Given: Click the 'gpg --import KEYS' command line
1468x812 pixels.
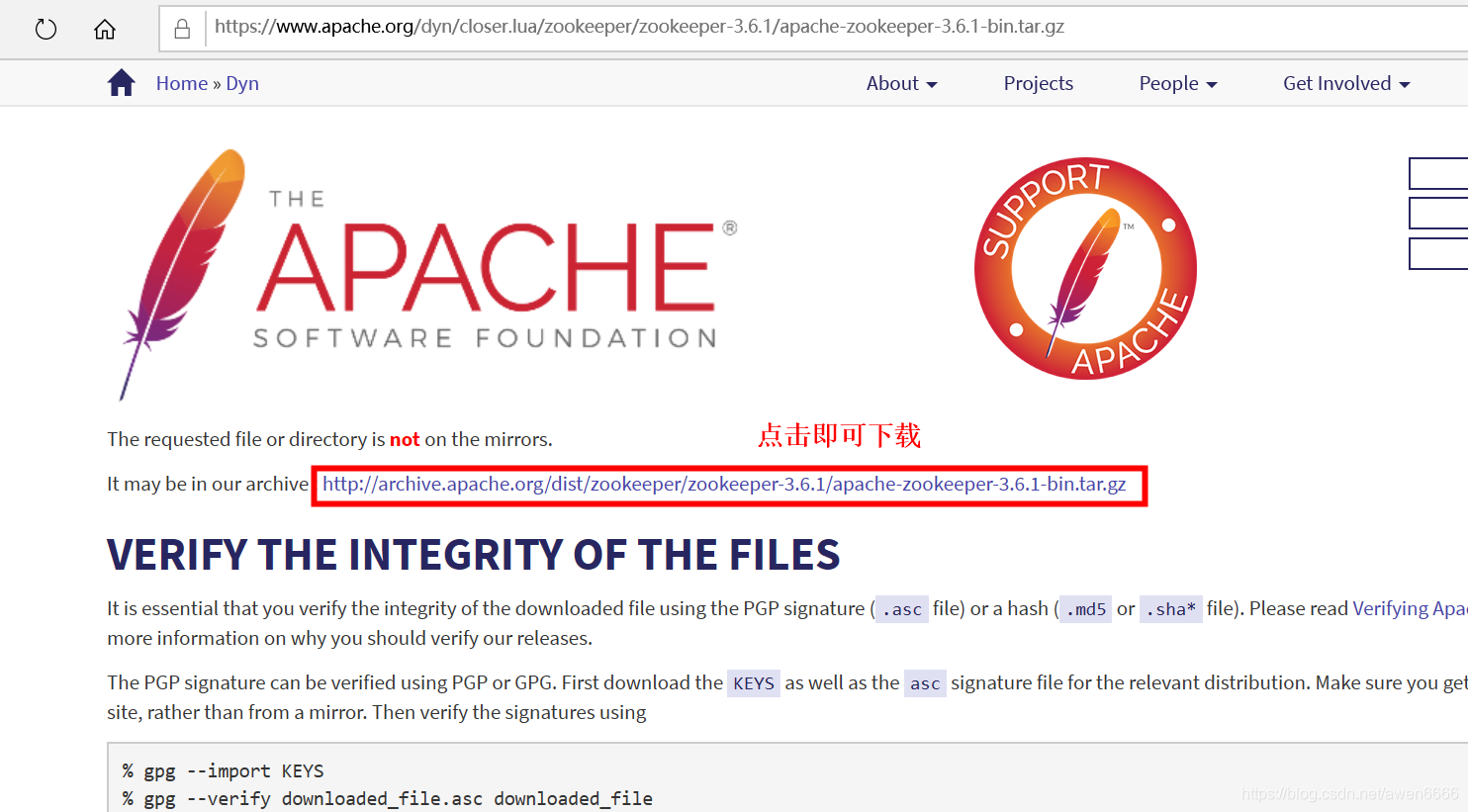Looking at the screenshot, I should tap(223, 770).
